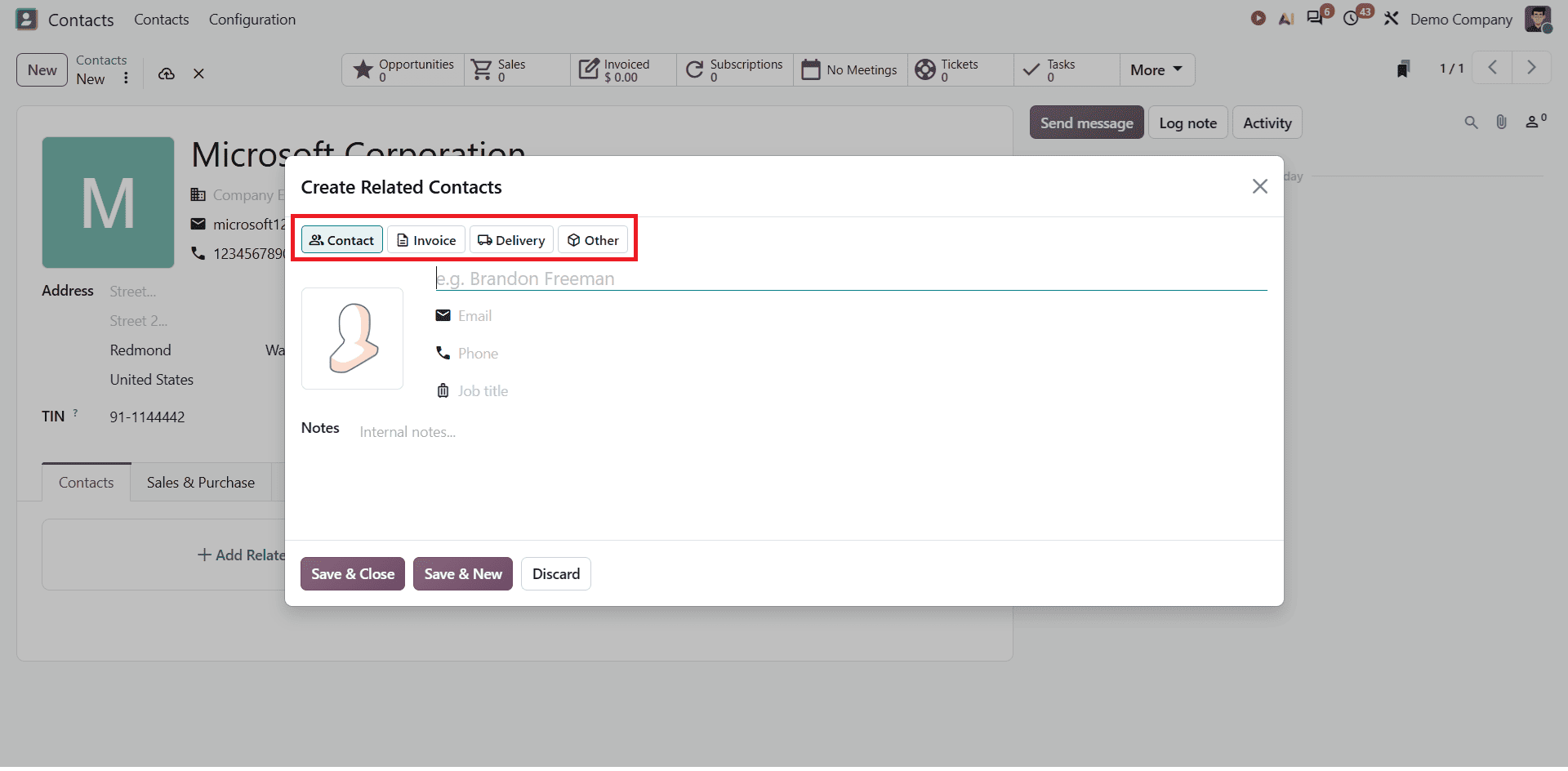Click Save & Close button

(353, 574)
